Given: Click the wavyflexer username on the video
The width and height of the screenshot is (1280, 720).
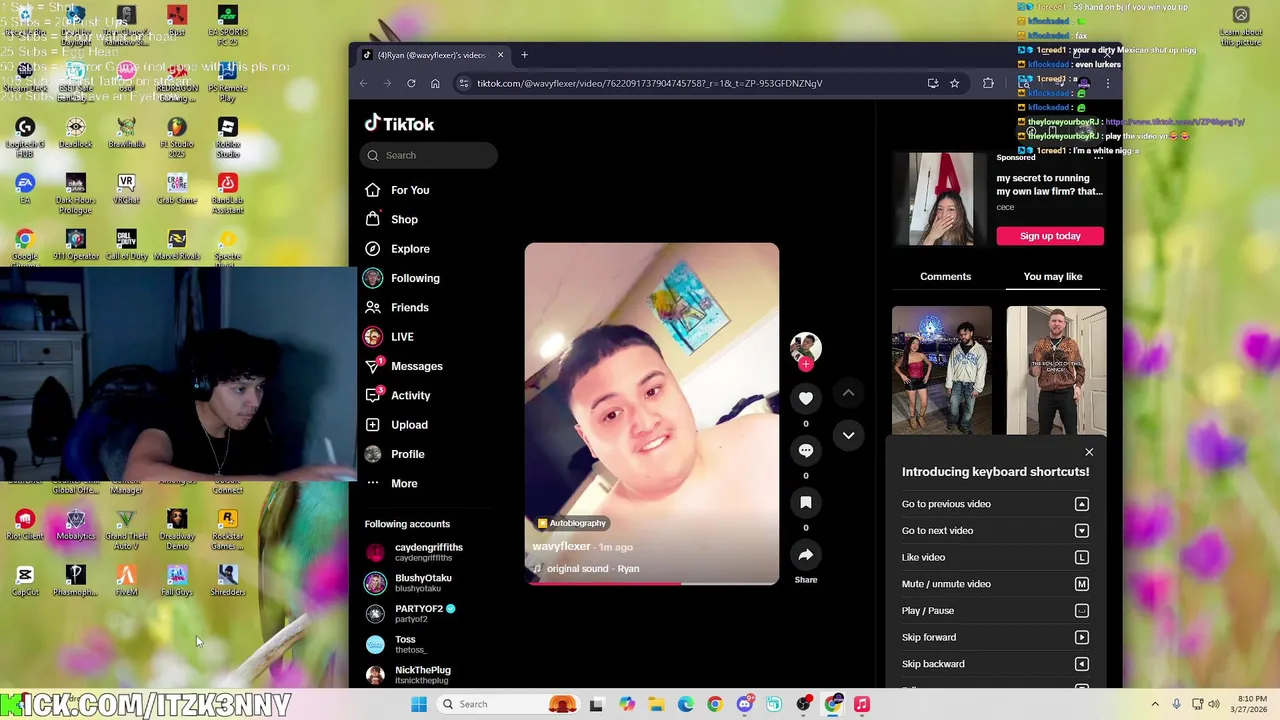Looking at the screenshot, I should point(561,547).
